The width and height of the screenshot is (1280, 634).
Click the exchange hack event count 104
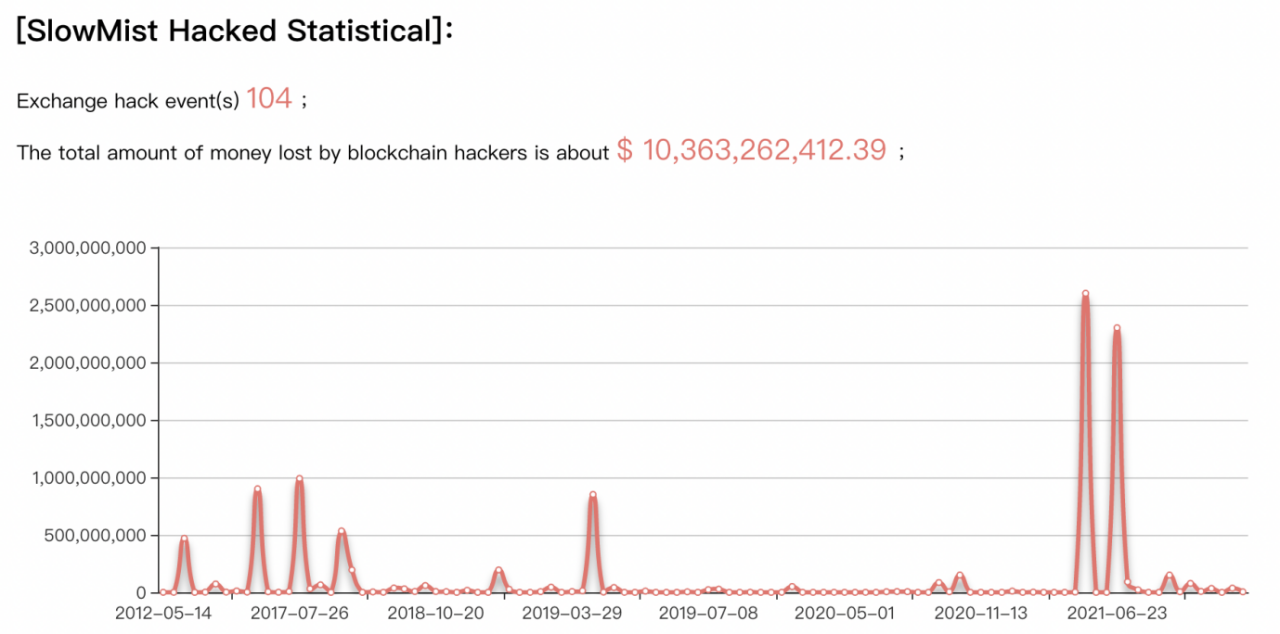coord(269,98)
